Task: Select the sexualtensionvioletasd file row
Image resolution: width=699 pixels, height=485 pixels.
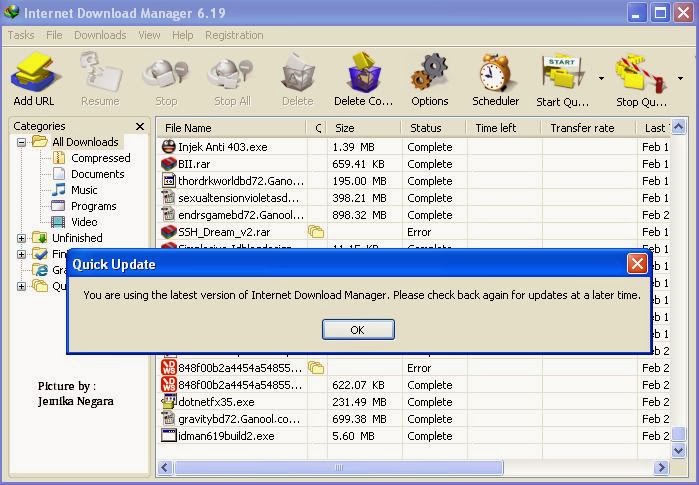Action: point(414,198)
